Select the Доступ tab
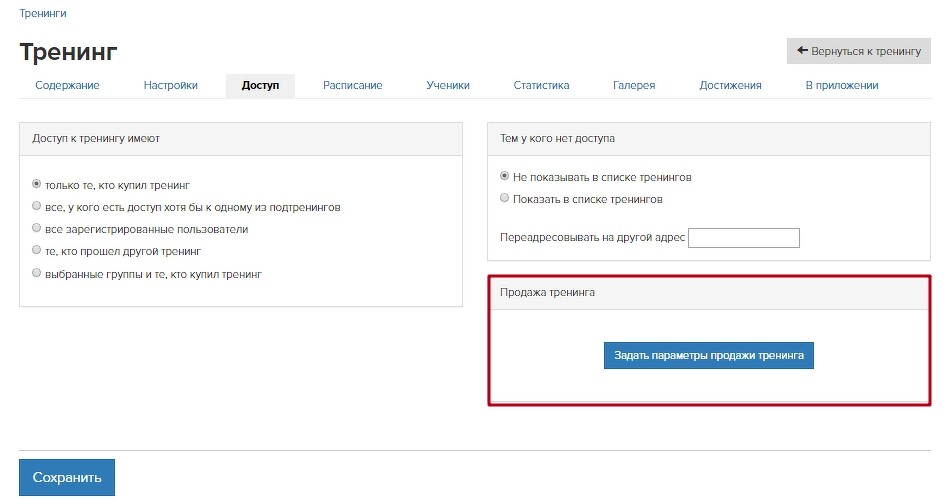Image resolution: width=949 pixels, height=504 pixels. pyautogui.click(x=260, y=85)
